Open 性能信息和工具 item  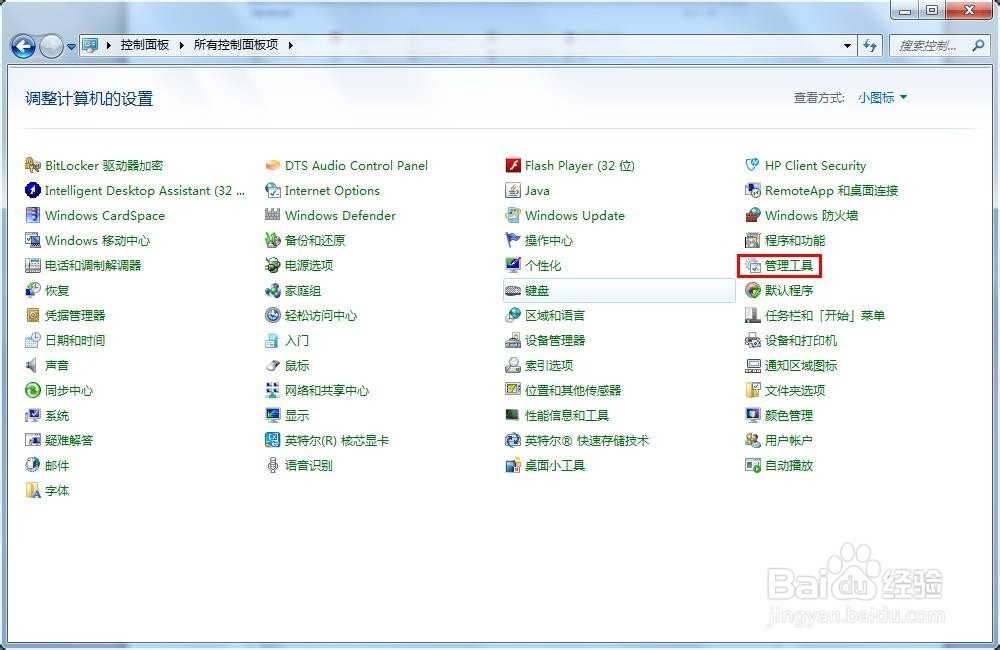tap(566, 415)
